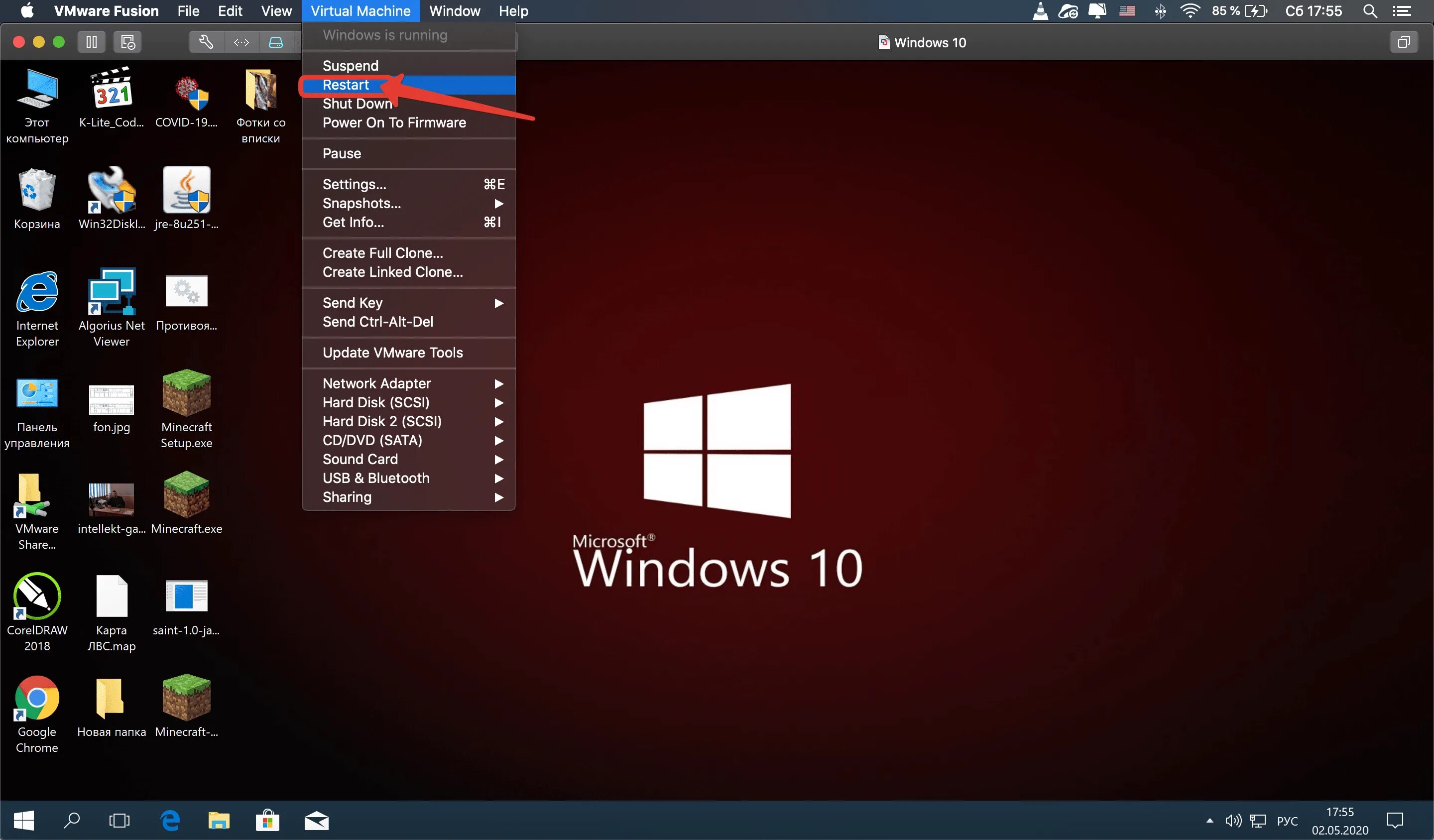Open Windows Start button in taskbar
The image size is (1434, 840).
pos(23,820)
